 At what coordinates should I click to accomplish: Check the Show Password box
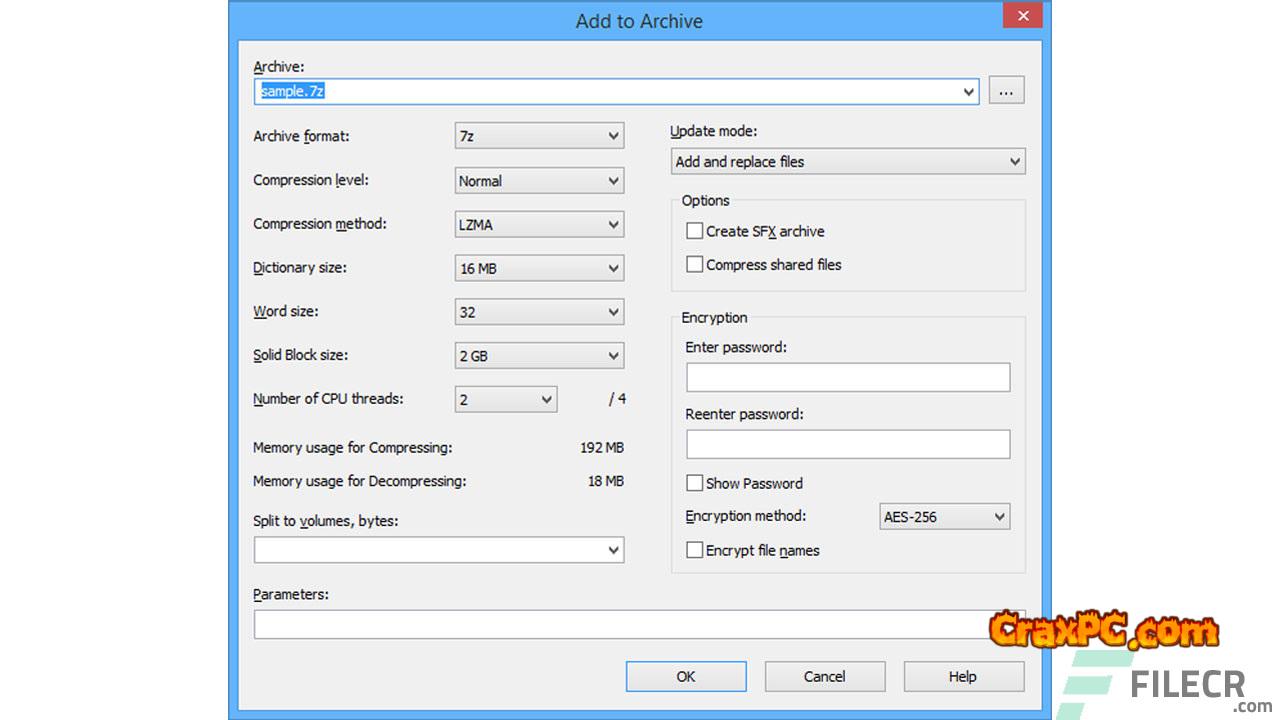coord(695,483)
